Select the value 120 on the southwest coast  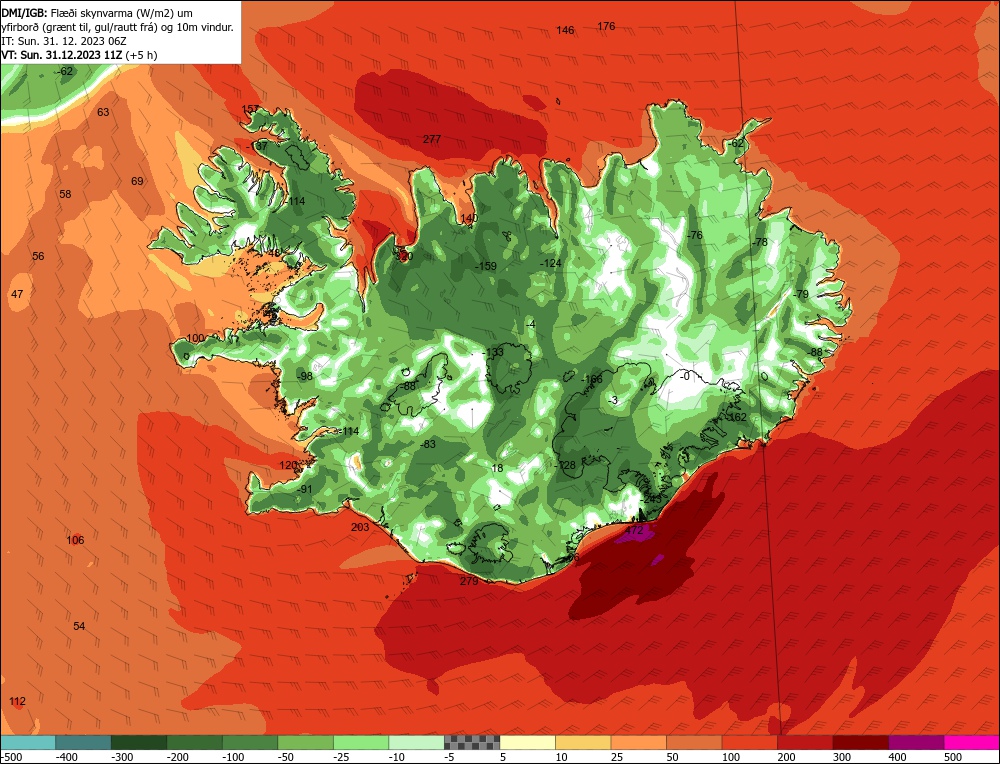(x=288, y=465)
